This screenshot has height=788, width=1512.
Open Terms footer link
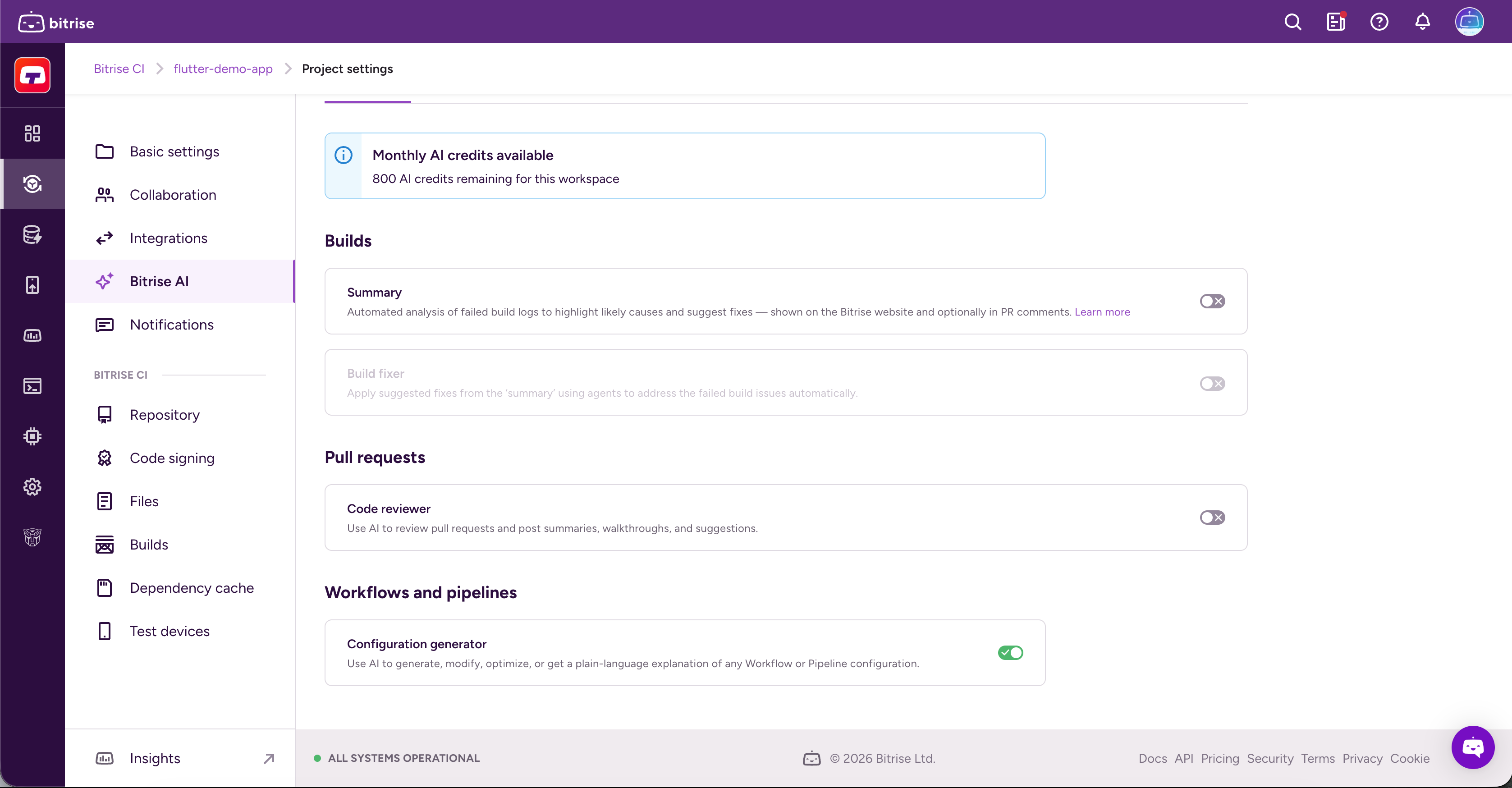point(1317,758)
